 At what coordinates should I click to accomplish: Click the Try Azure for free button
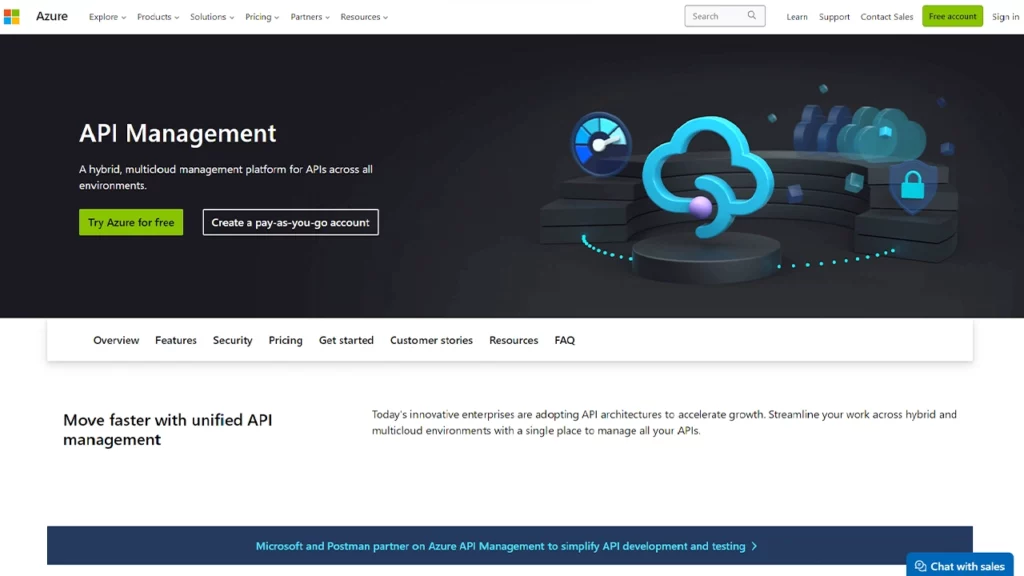131,222
